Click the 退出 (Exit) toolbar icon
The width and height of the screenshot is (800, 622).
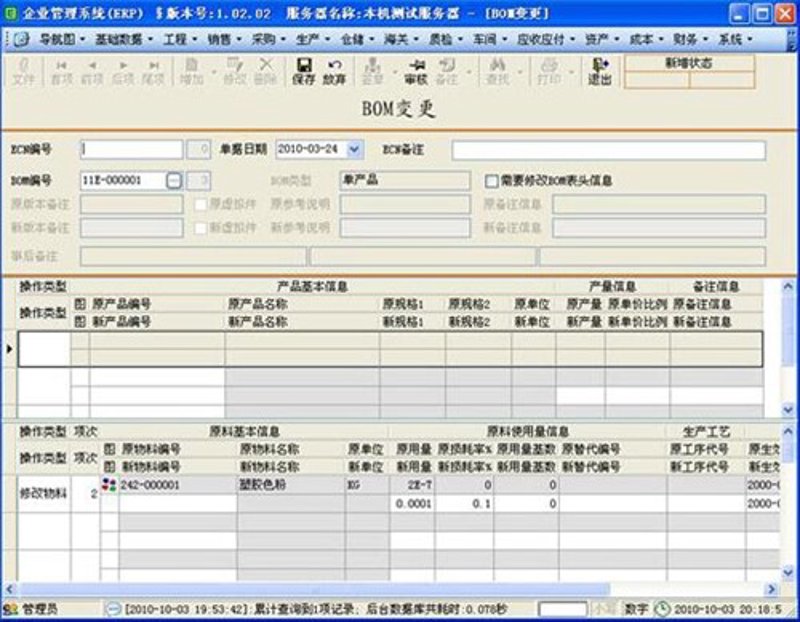click(599, 71)
